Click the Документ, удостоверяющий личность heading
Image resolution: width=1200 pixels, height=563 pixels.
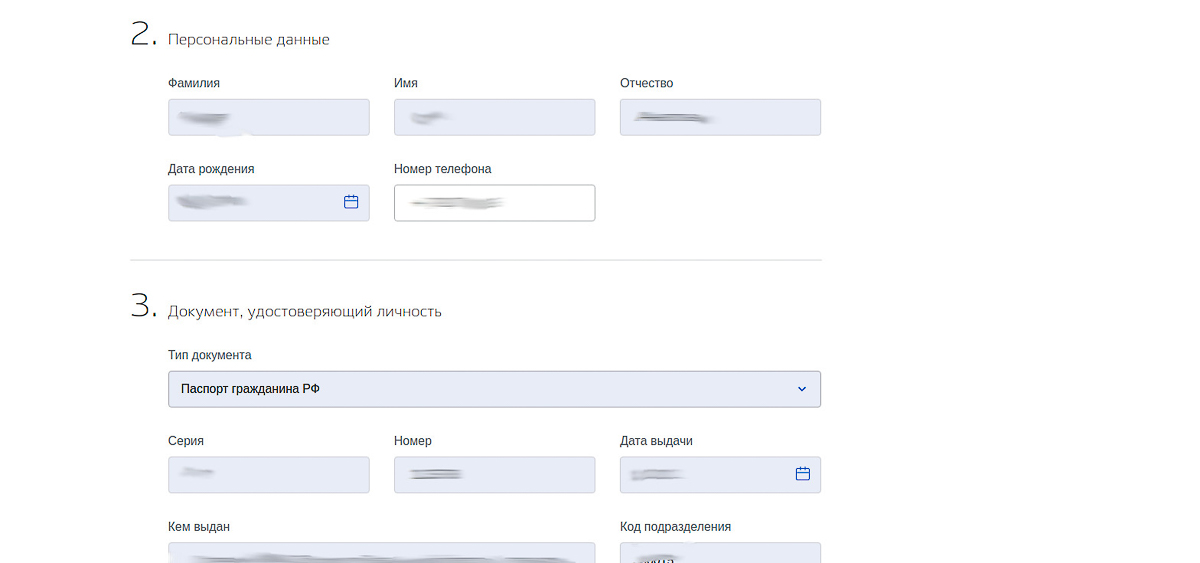[304, 312]
